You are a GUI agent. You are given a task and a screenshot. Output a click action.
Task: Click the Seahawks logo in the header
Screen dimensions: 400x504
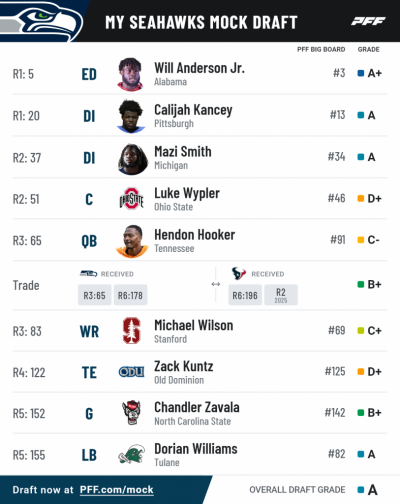(42, 22)
